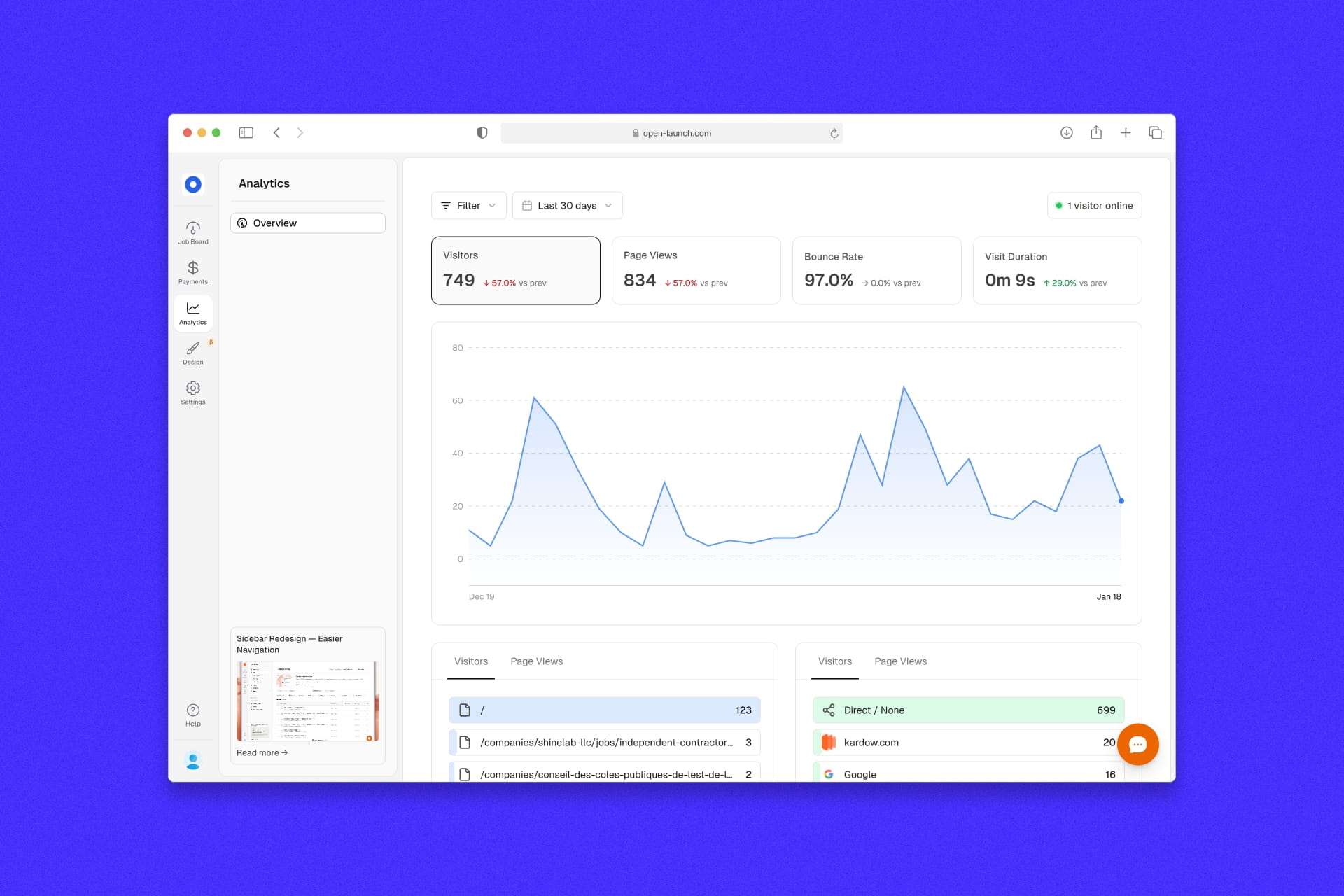
Task: Click the Read more link
Action: [x=262, y=753]
